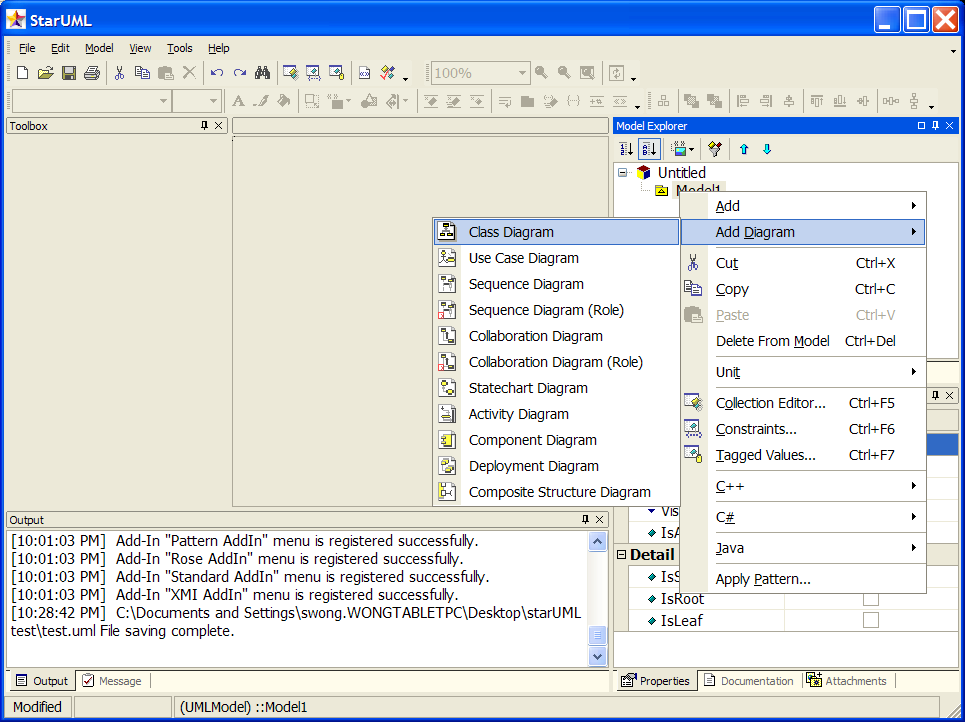This screenshot has height=722, width=965.
Task: Click the Space Evenly Horizontally icon
Action: [x=891, y=101]
